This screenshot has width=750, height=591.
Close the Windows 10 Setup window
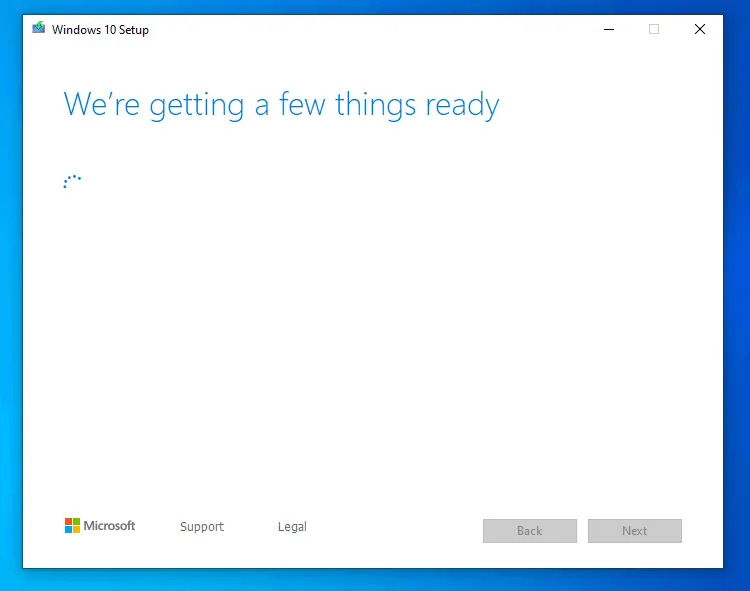click(700, 29)
